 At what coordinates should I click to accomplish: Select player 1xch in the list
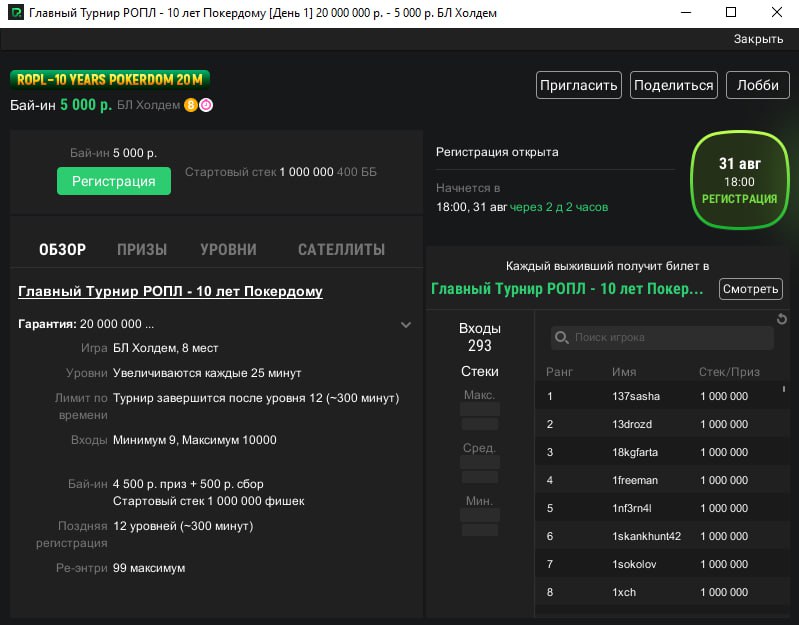tap(662, 592)
